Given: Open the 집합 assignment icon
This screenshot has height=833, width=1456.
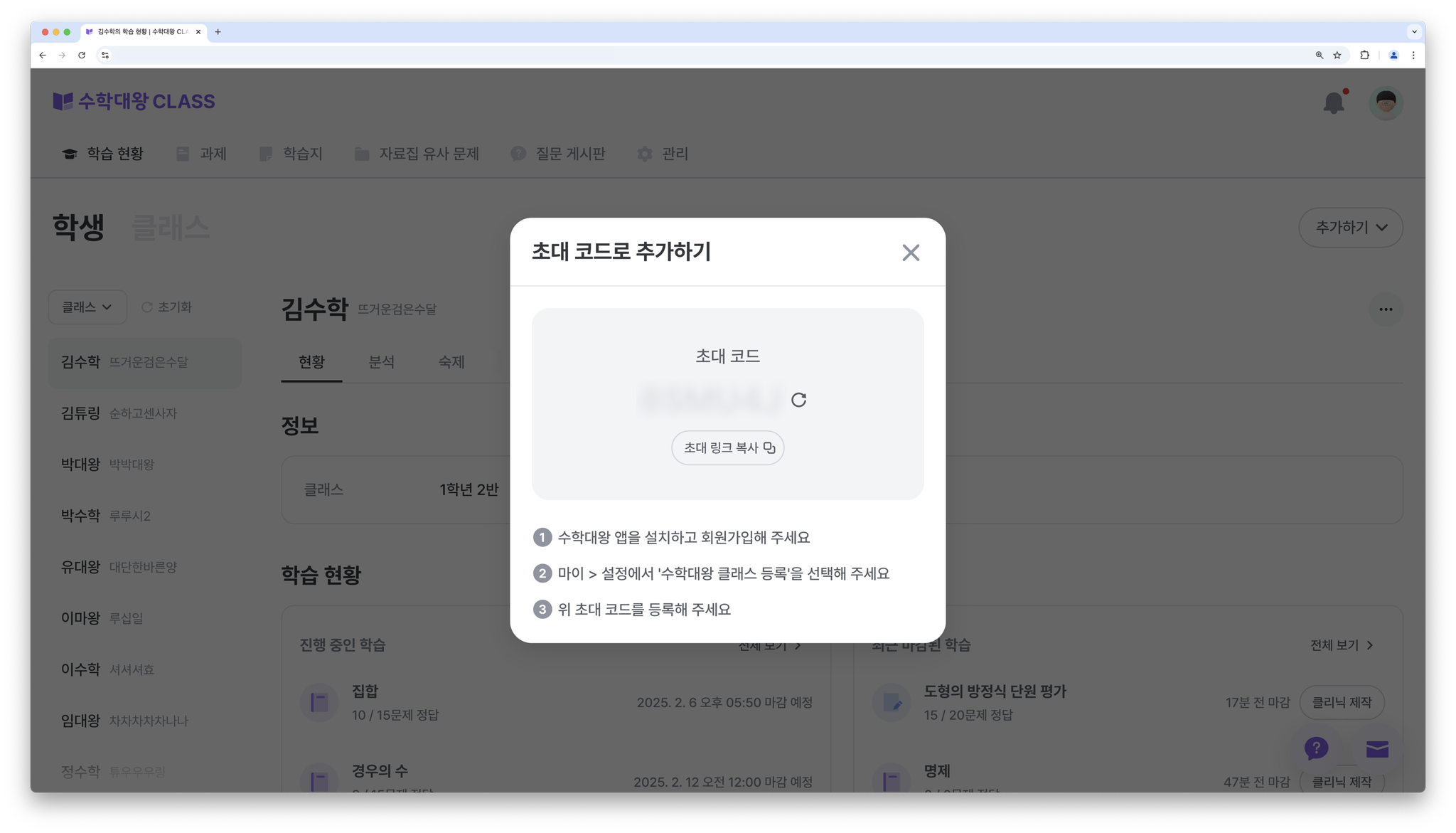Looking at the screenshot, I should (x=319, y=703).
